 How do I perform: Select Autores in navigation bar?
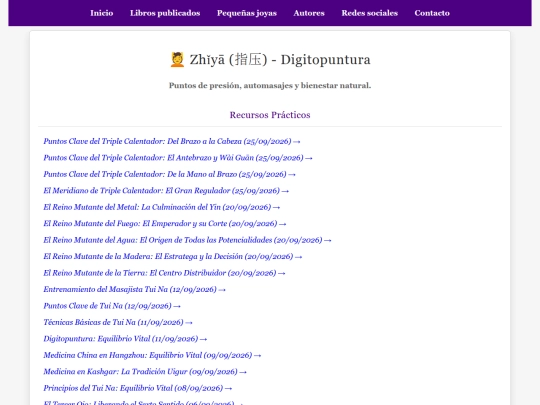click(309, 13)
